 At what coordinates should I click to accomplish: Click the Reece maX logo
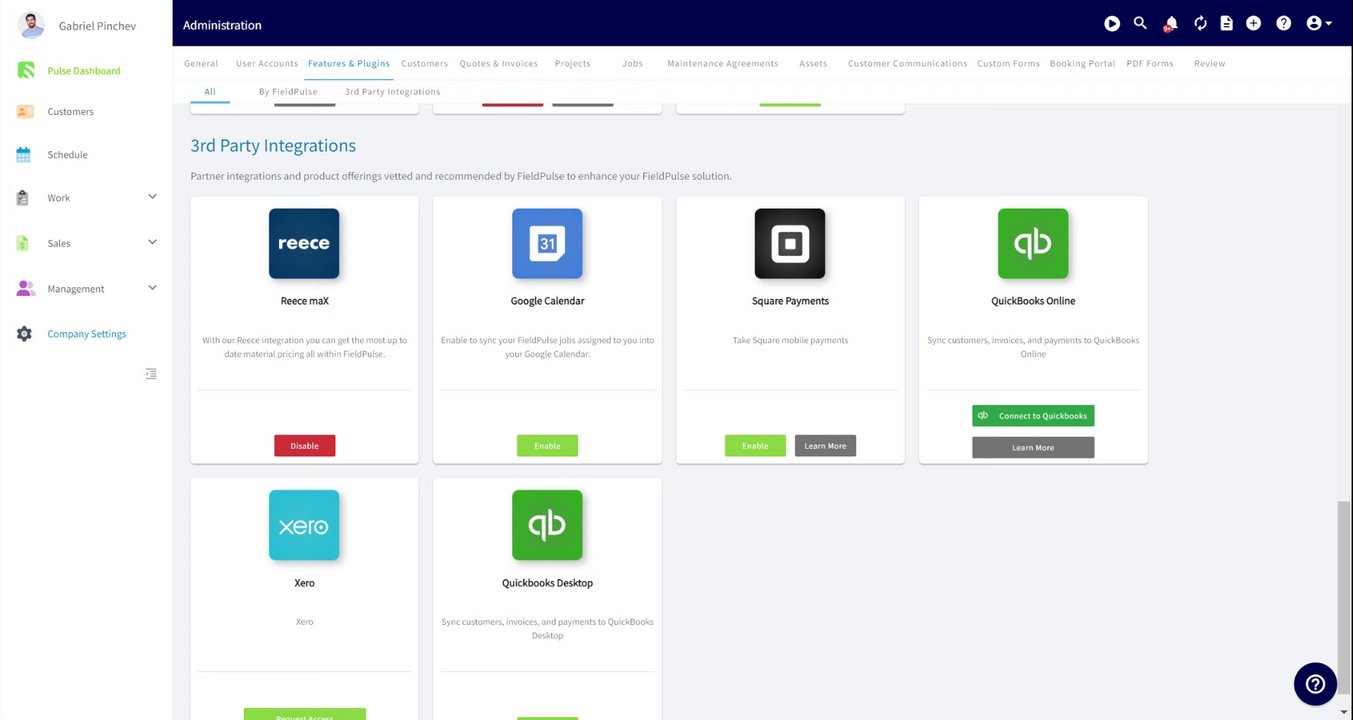pyautogui.click(x=304, y=243)
